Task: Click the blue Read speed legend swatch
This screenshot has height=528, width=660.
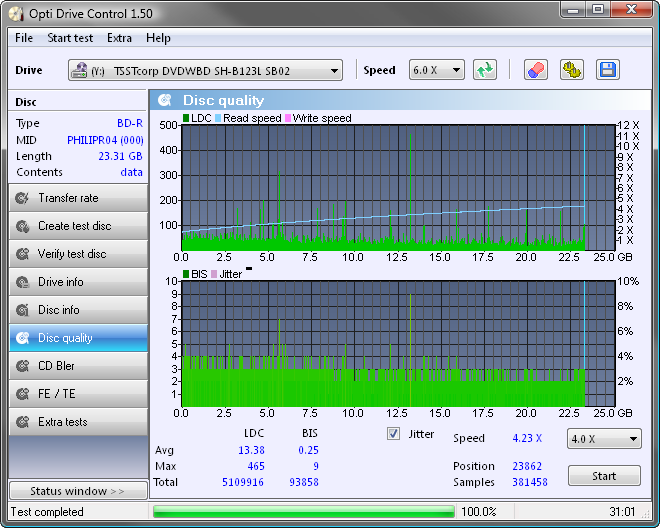Action: click(218, 118)
